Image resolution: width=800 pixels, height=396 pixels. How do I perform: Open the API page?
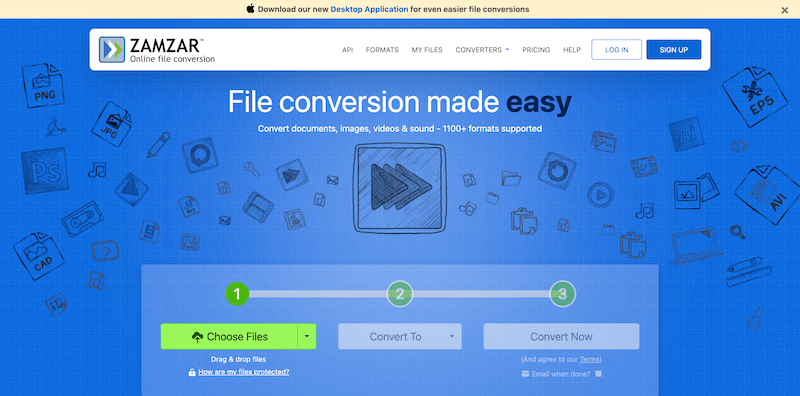click(347, 50)
